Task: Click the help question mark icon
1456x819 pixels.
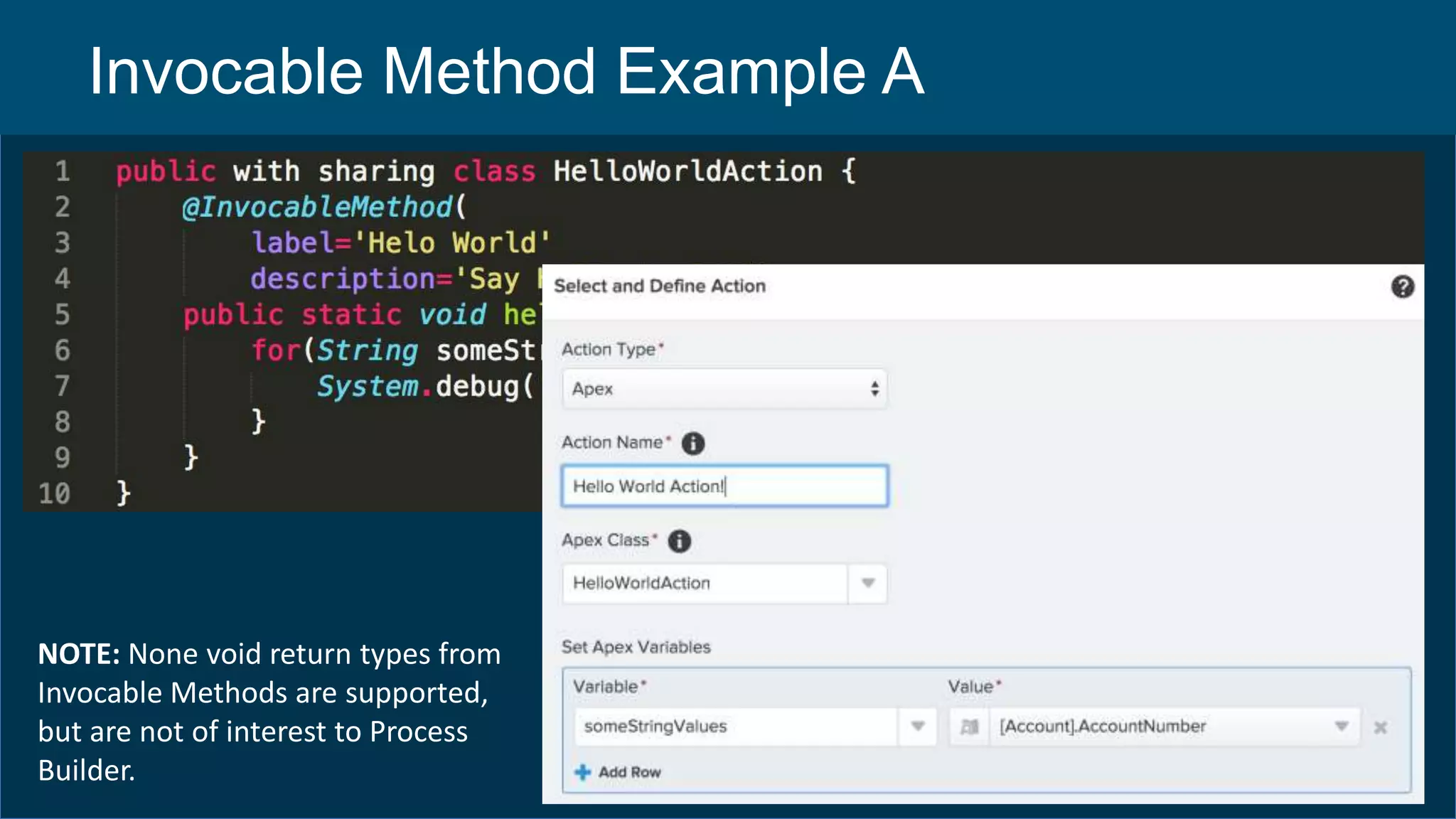Action: 1402,287
